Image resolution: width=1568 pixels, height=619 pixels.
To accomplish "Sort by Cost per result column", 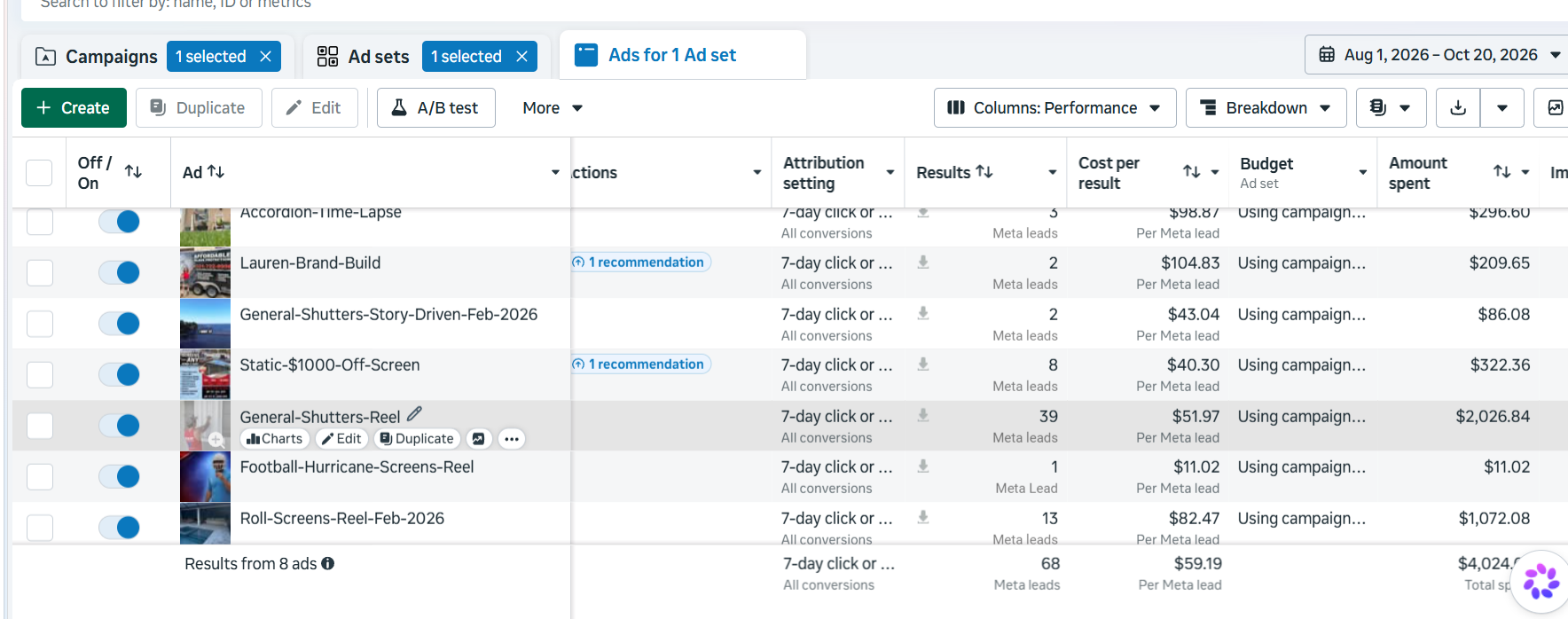I will tap(1191, 171).
